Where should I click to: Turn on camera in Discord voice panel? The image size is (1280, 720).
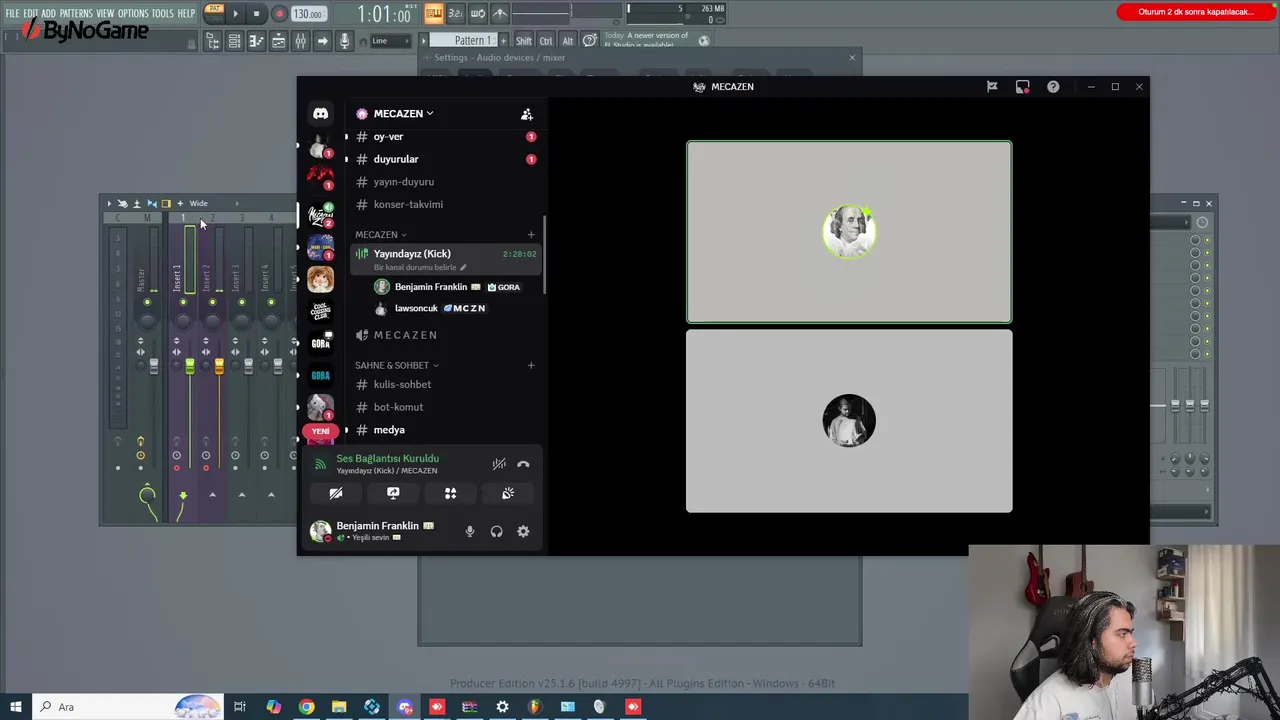(336, 493)
